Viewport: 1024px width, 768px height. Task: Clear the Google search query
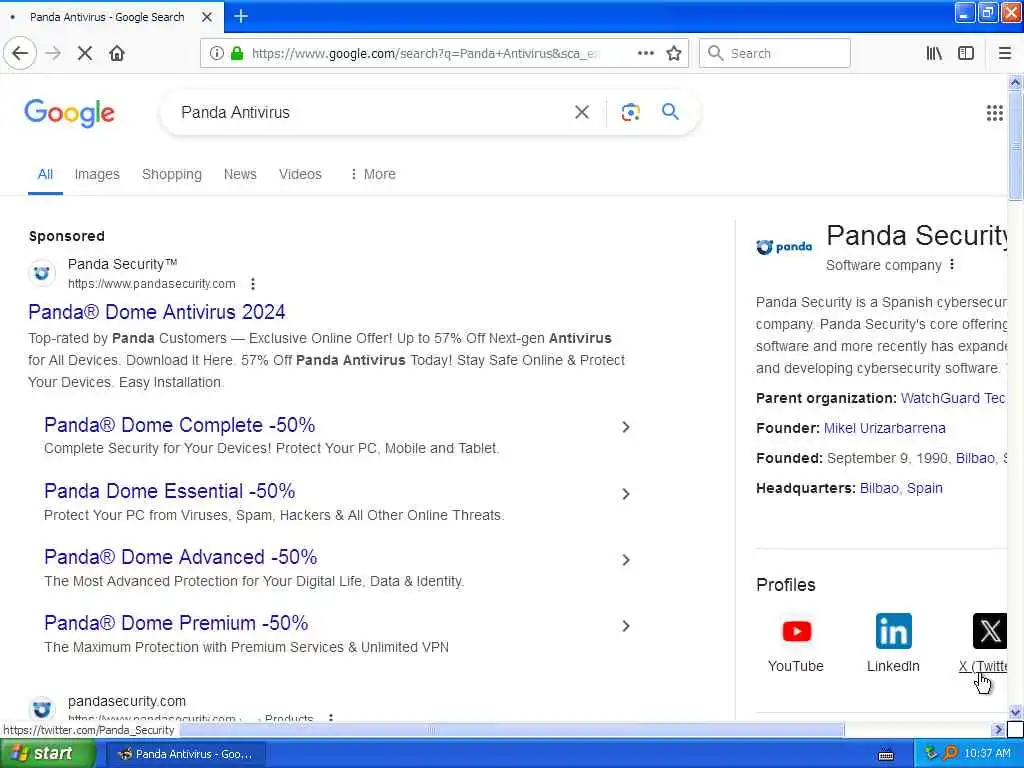pos(582,112)
